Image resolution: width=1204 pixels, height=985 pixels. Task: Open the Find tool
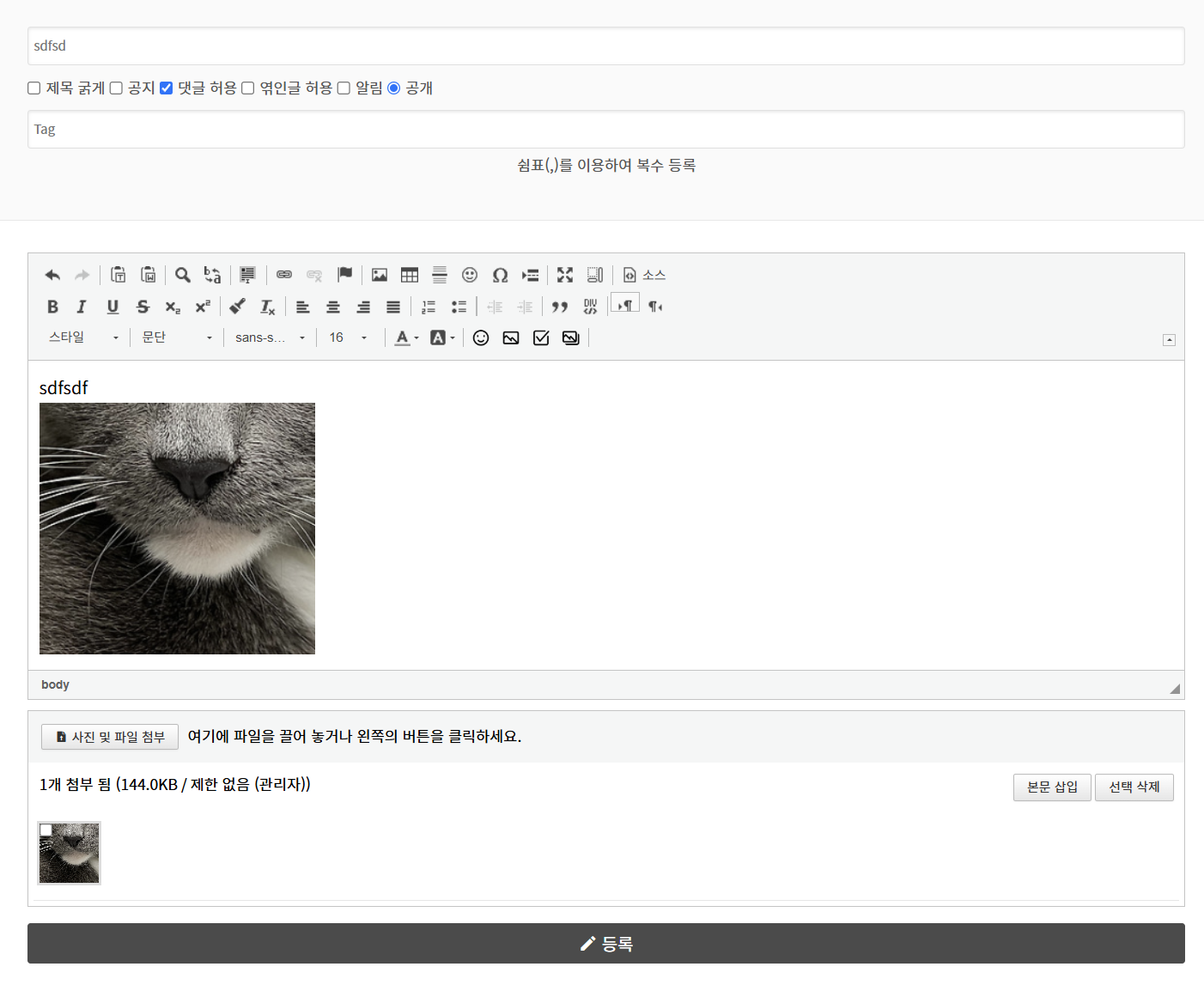pos(183,275)
